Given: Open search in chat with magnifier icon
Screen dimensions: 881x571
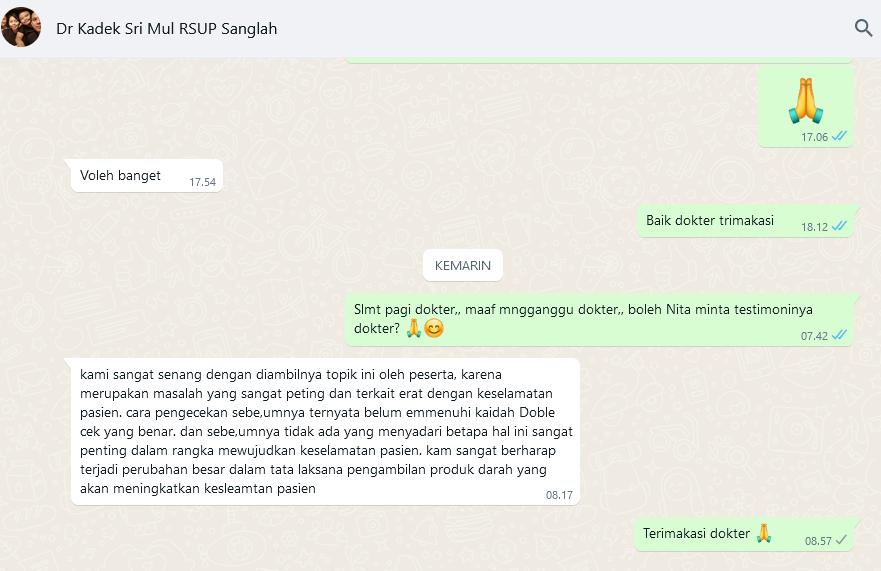Looking at the screenshot, I should pyautogui.click(x=863, y=28).
